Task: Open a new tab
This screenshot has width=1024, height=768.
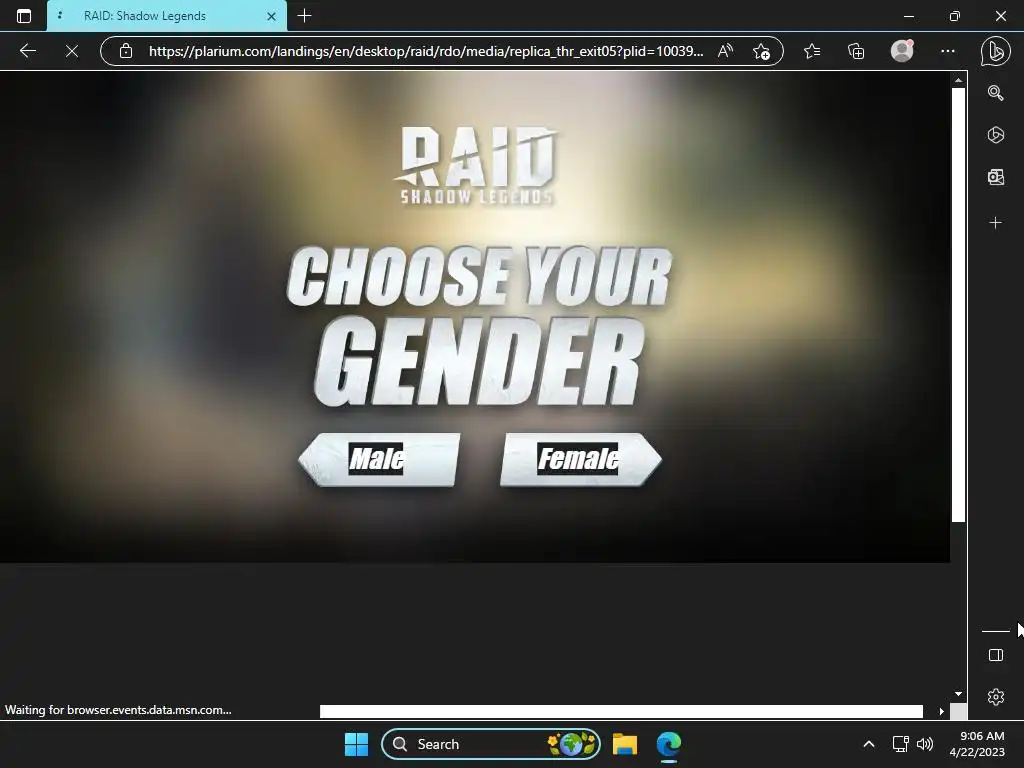Action: point(304,16)
